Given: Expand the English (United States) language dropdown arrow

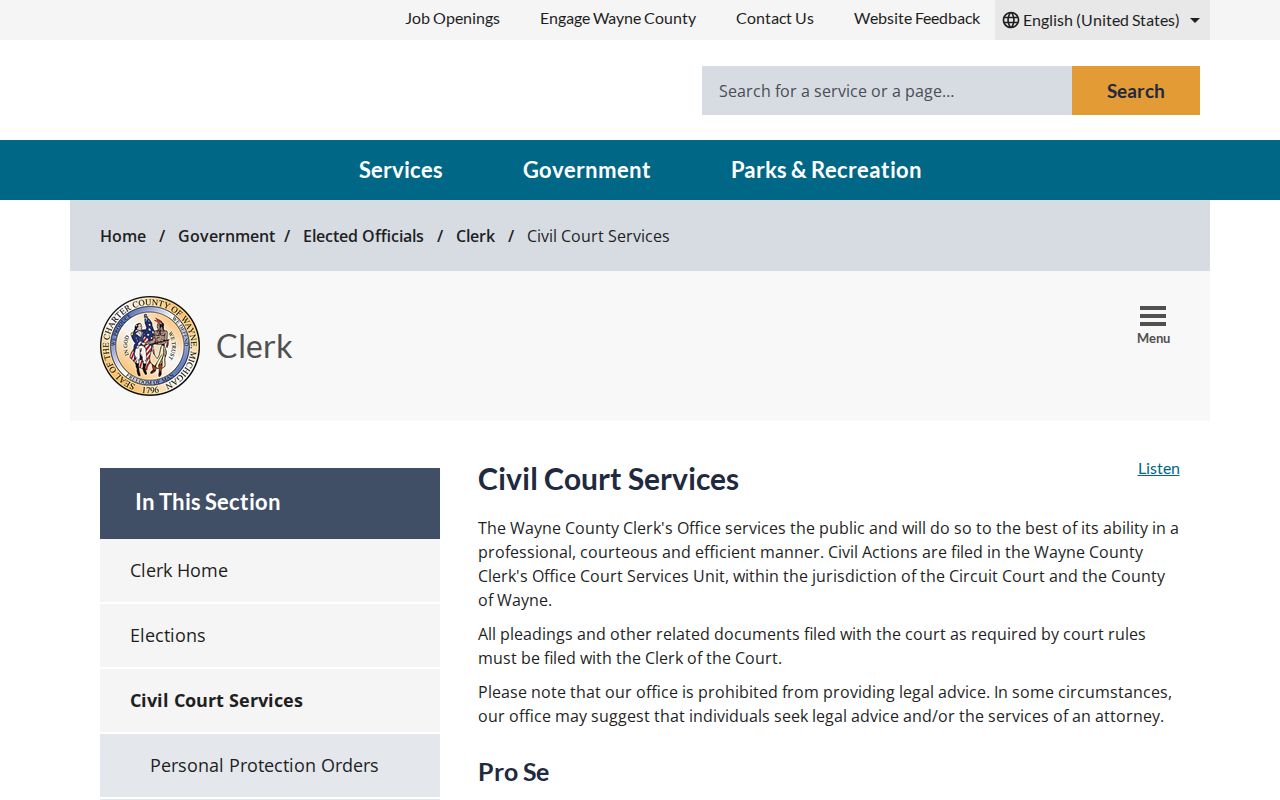Looking at the screenshot, I should tap(1195, 20).
